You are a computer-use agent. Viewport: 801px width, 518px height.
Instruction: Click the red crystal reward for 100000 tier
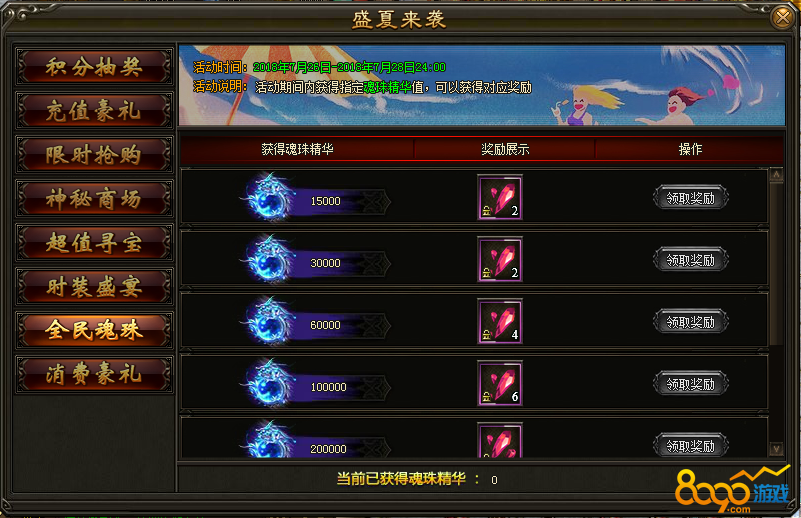[x=500, y=383]
